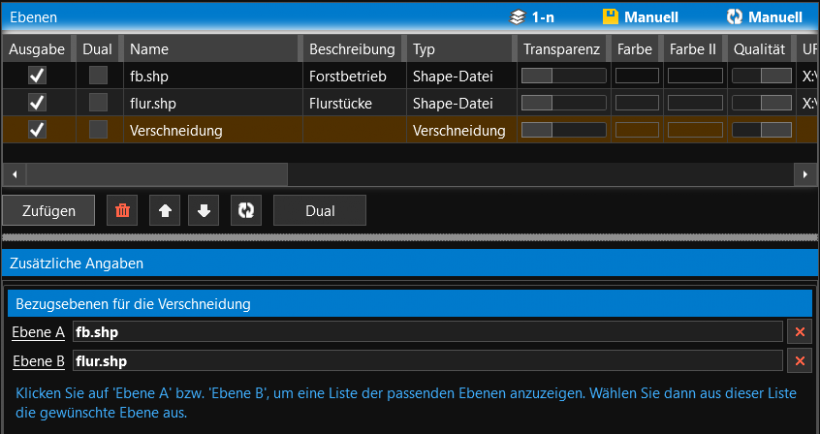Click the Dual button
Screen dimensions: 820x434
[x=320, y=211]
